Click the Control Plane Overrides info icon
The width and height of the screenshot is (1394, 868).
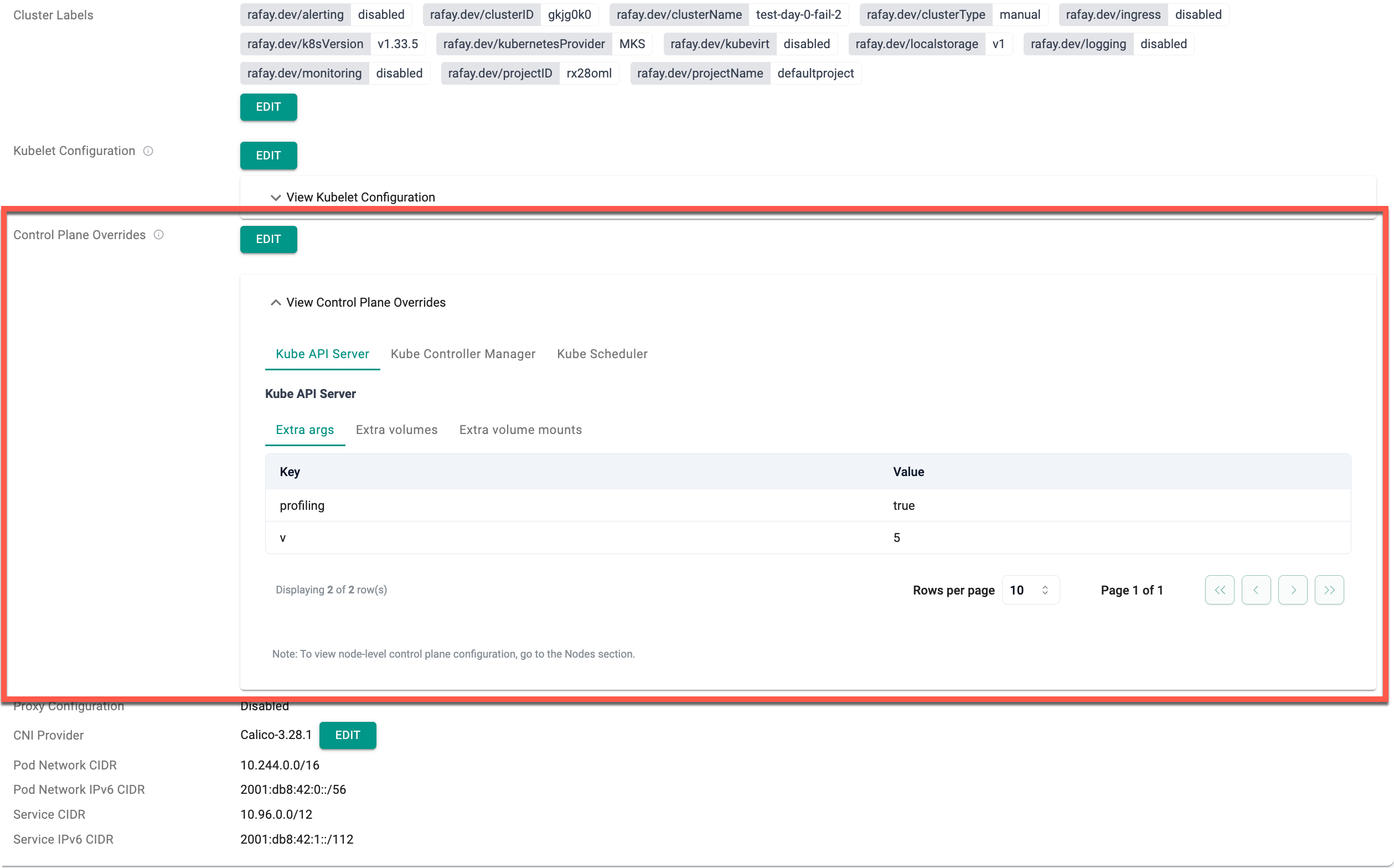click(x=159, y=235)
